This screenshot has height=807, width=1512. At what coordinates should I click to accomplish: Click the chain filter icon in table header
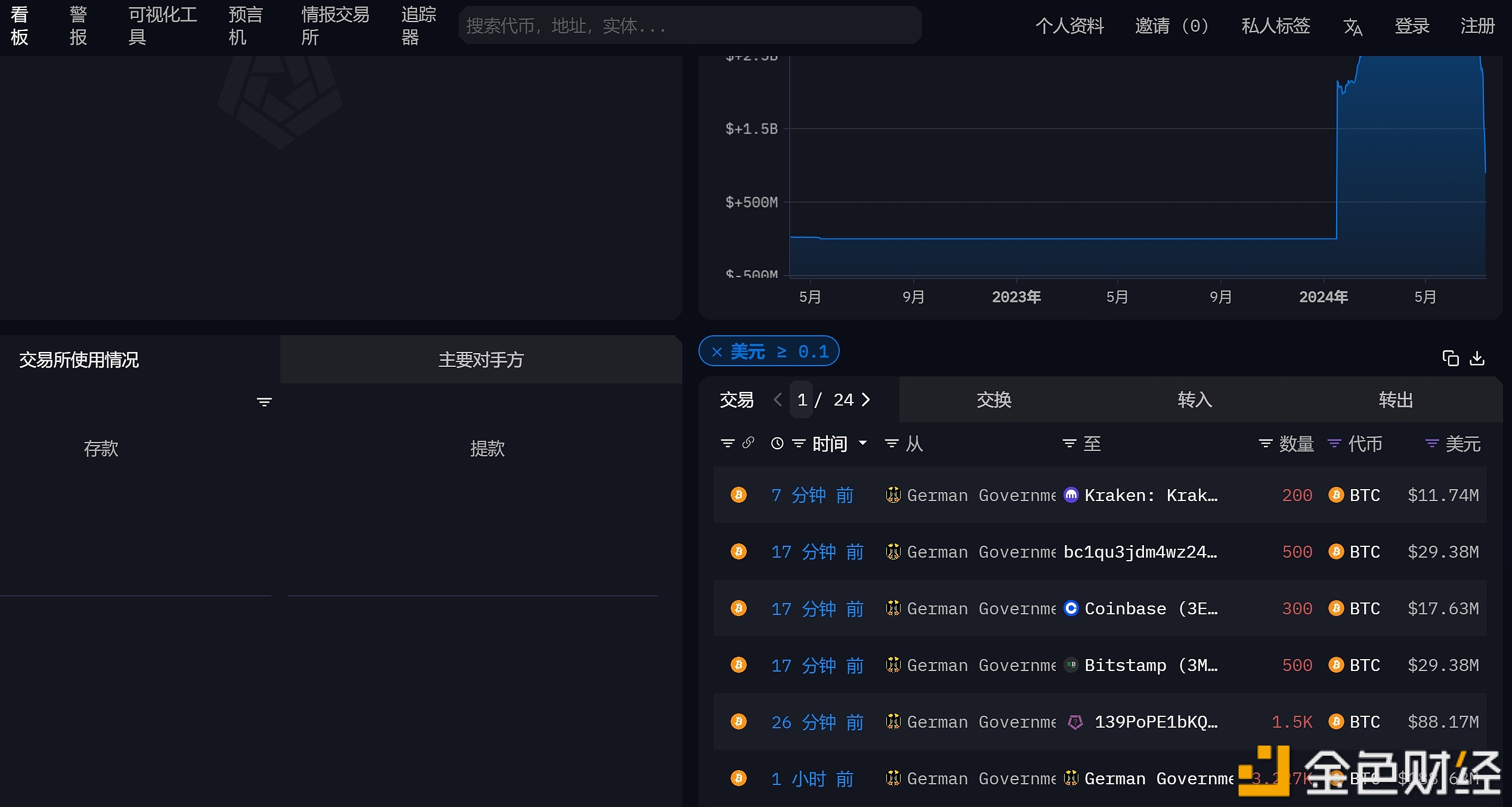[728, 443]
